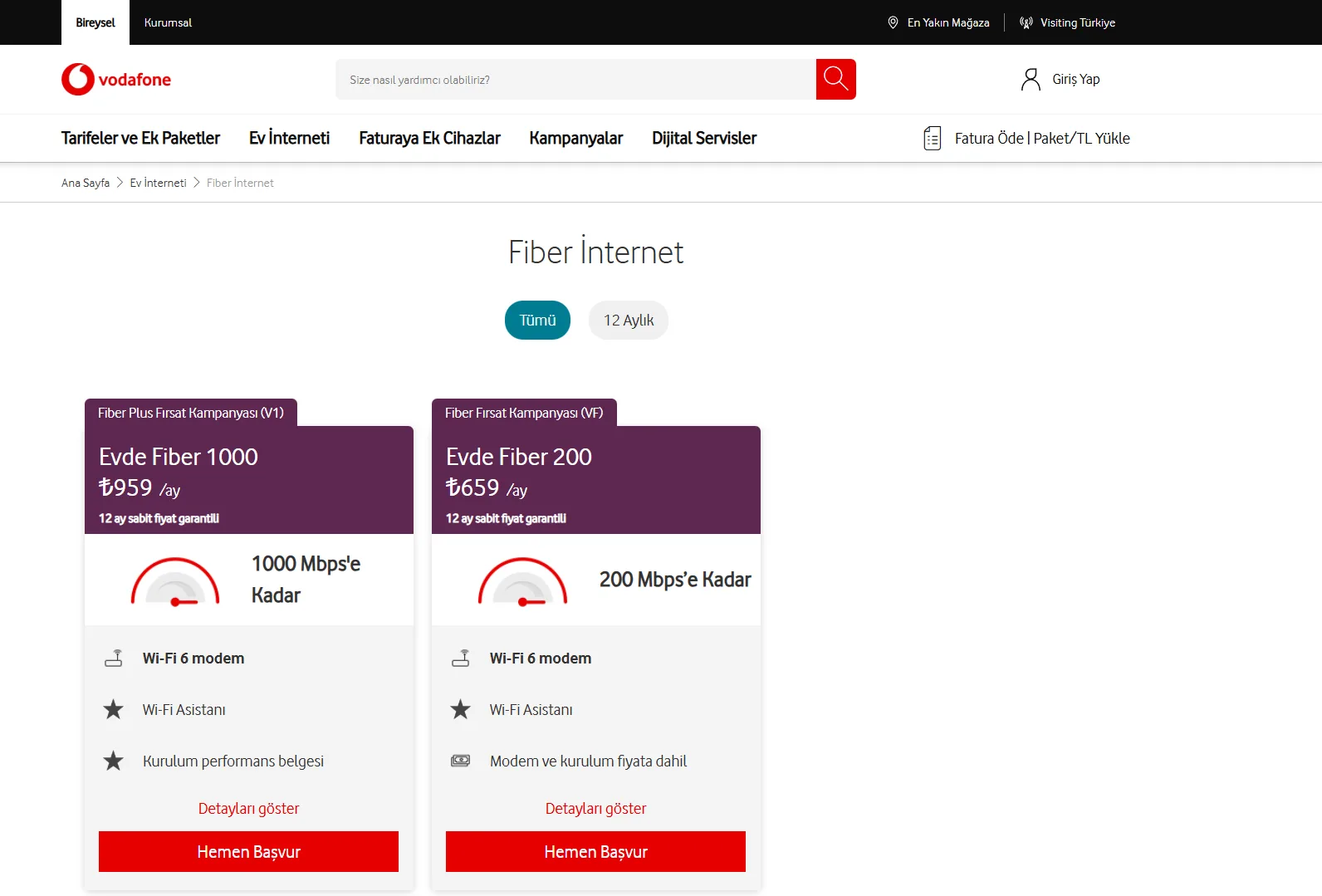
Task: Click the location pin icon for En Yakın Mağaza
Action: point(893,22)
